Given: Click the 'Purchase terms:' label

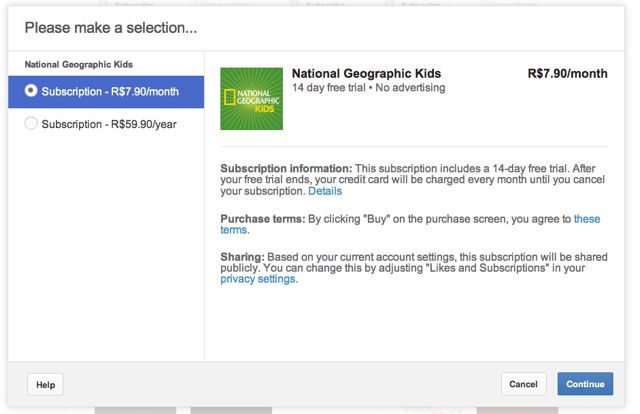Looking at the screenshot, I should (x=263, y=219).
